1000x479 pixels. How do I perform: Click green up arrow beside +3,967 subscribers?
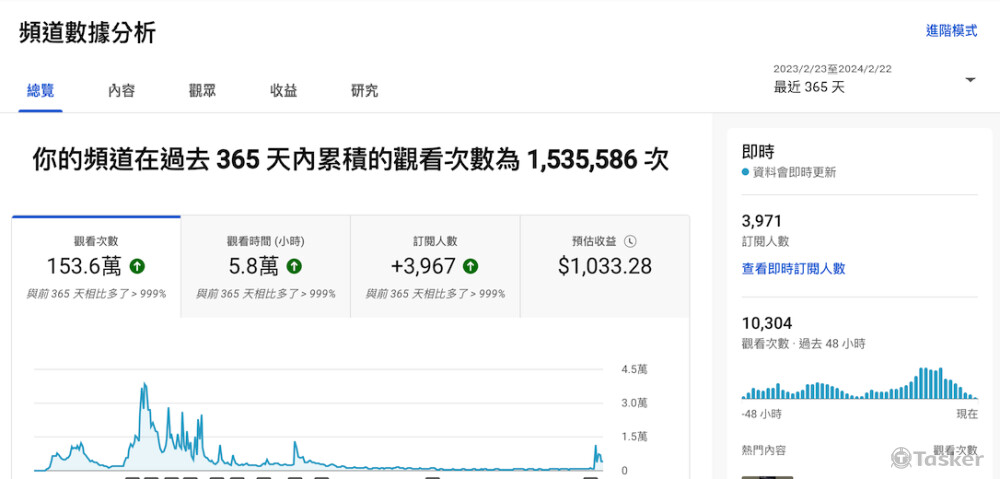pos(470,266)
